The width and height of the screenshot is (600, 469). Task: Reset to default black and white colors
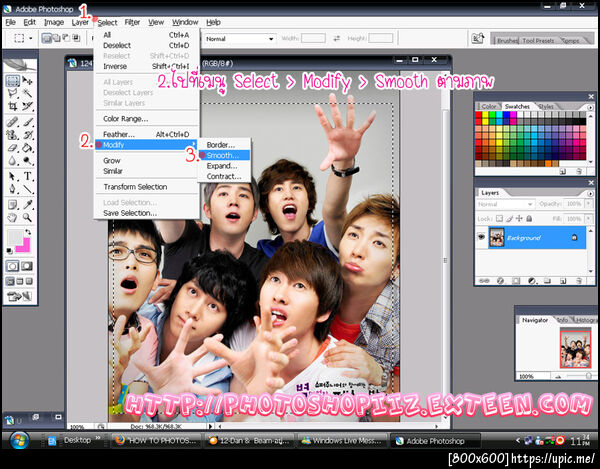click(10, 251)
